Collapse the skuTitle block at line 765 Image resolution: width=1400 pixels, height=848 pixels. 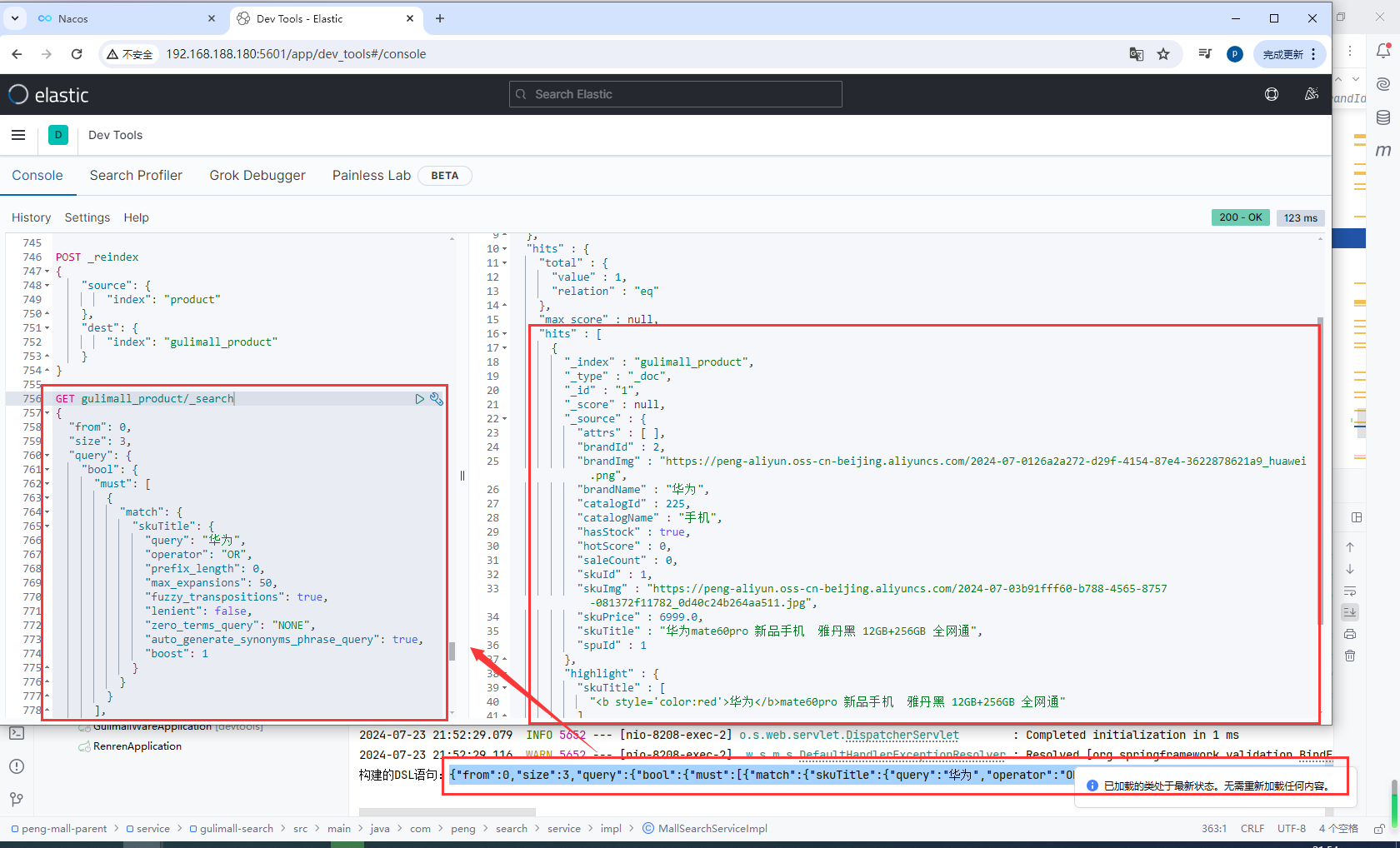click(x=47, y=526)
